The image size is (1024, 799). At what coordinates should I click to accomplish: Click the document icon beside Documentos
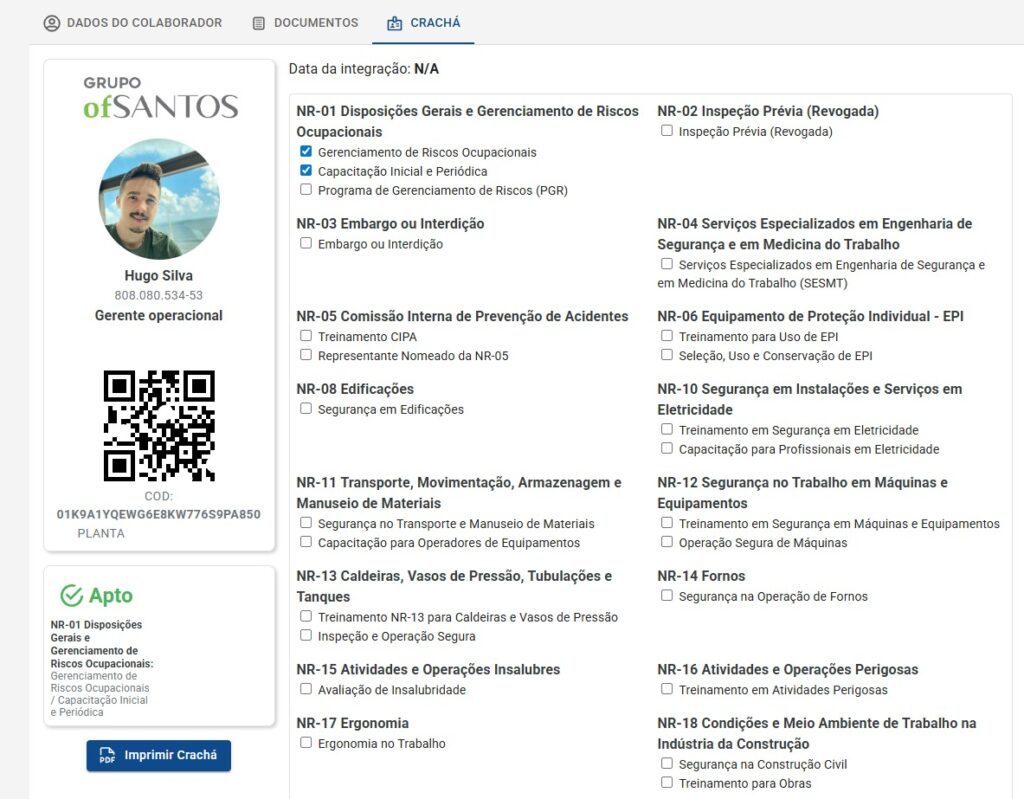coord(259,23)
